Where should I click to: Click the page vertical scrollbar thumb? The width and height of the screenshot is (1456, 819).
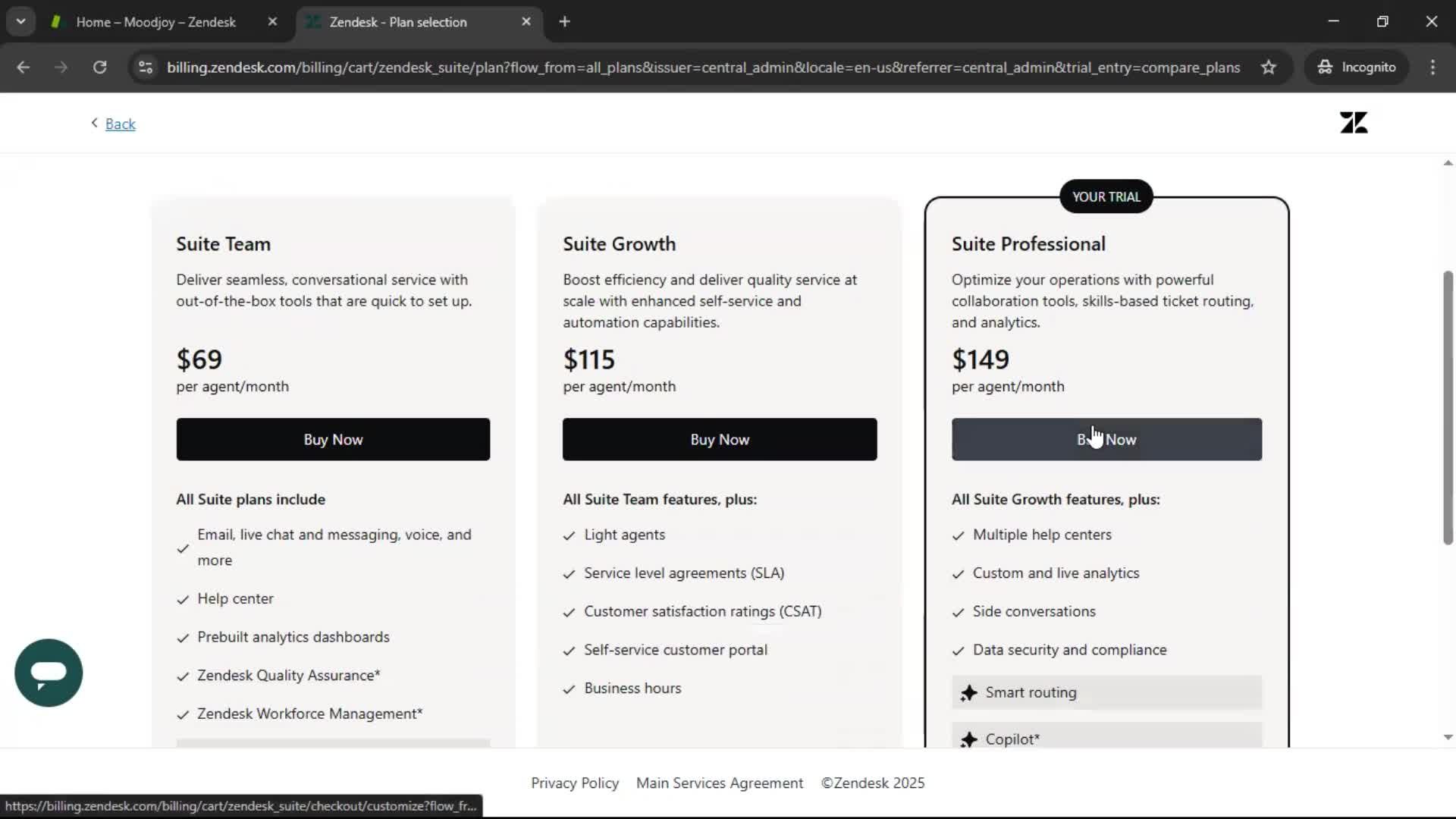1448,407
